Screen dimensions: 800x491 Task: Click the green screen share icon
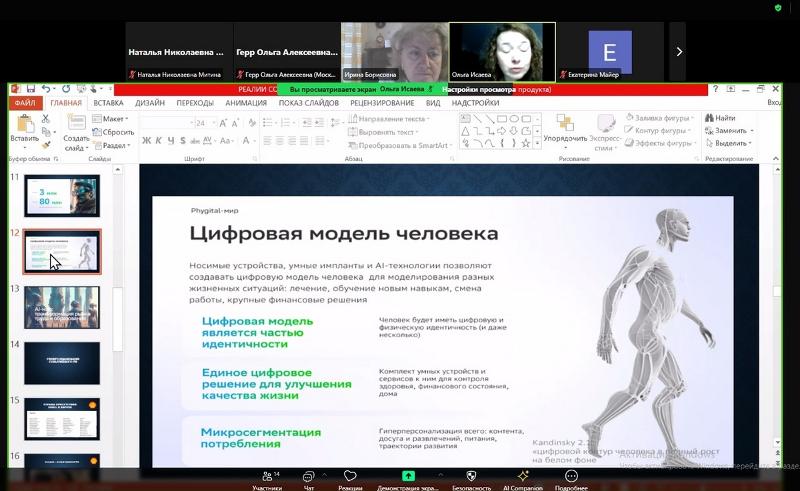pyautogui.click(x=408, y=477)
